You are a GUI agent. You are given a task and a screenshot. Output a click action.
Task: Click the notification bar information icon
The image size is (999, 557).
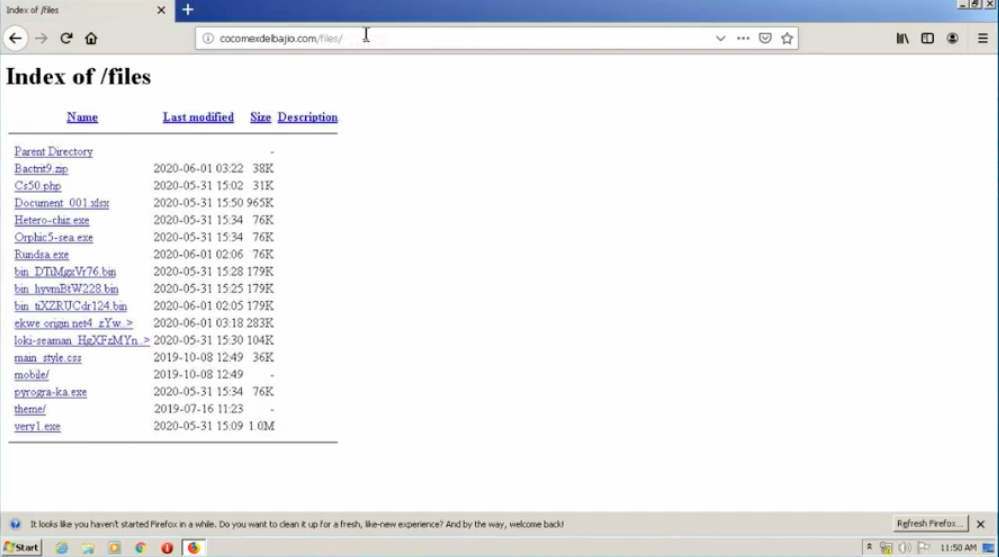coord(15,524)
